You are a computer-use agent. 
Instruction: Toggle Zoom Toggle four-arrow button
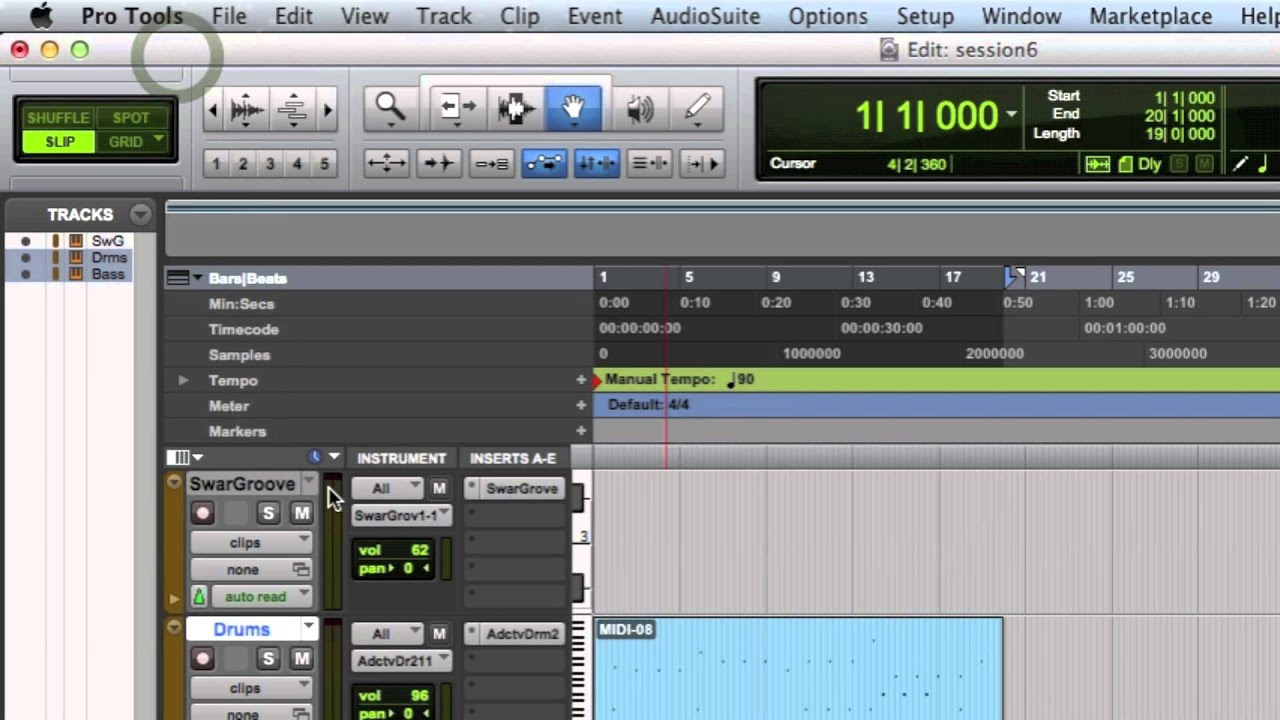[387, 163]
